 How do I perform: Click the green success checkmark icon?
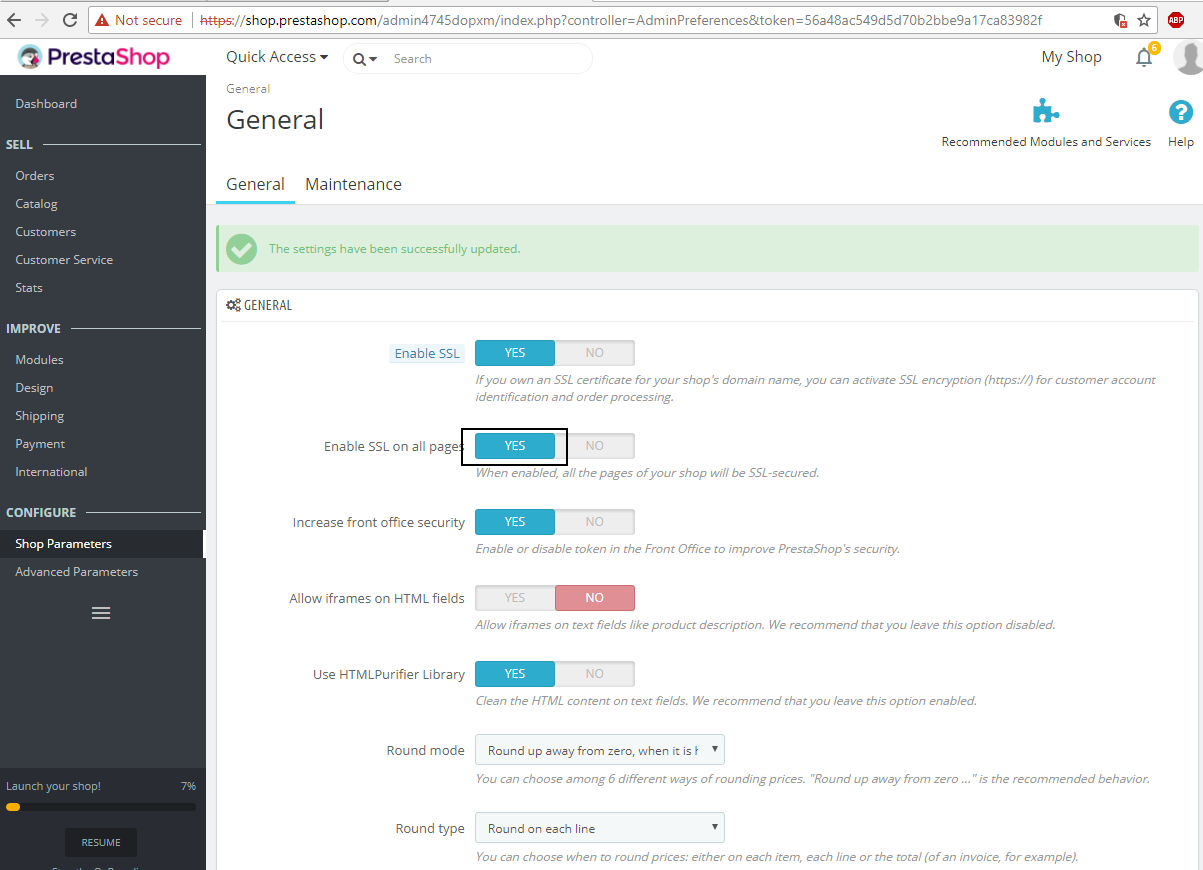click(241, 249)
